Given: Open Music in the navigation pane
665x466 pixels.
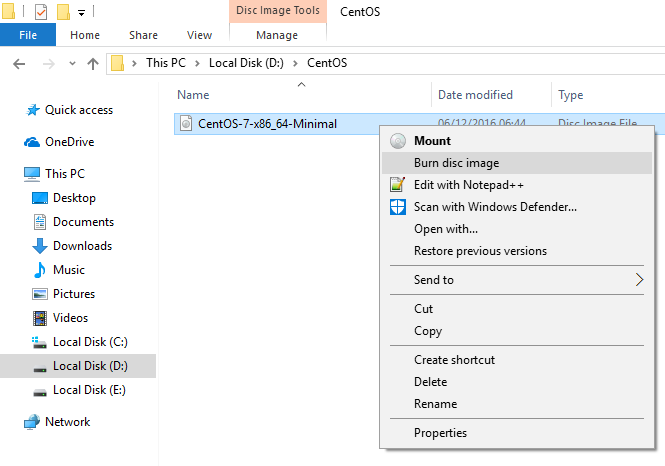Looking at the screenshot, I should coord(69,270).
